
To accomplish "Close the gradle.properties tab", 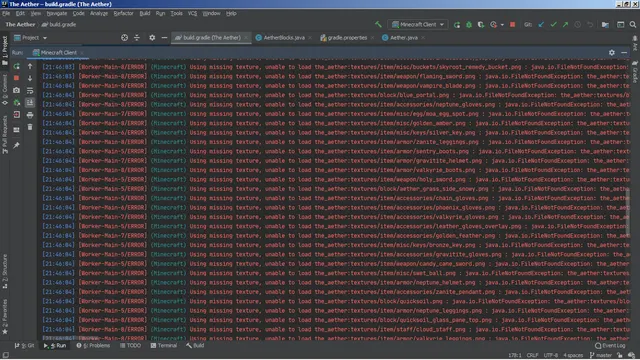I will pos(372,38).
